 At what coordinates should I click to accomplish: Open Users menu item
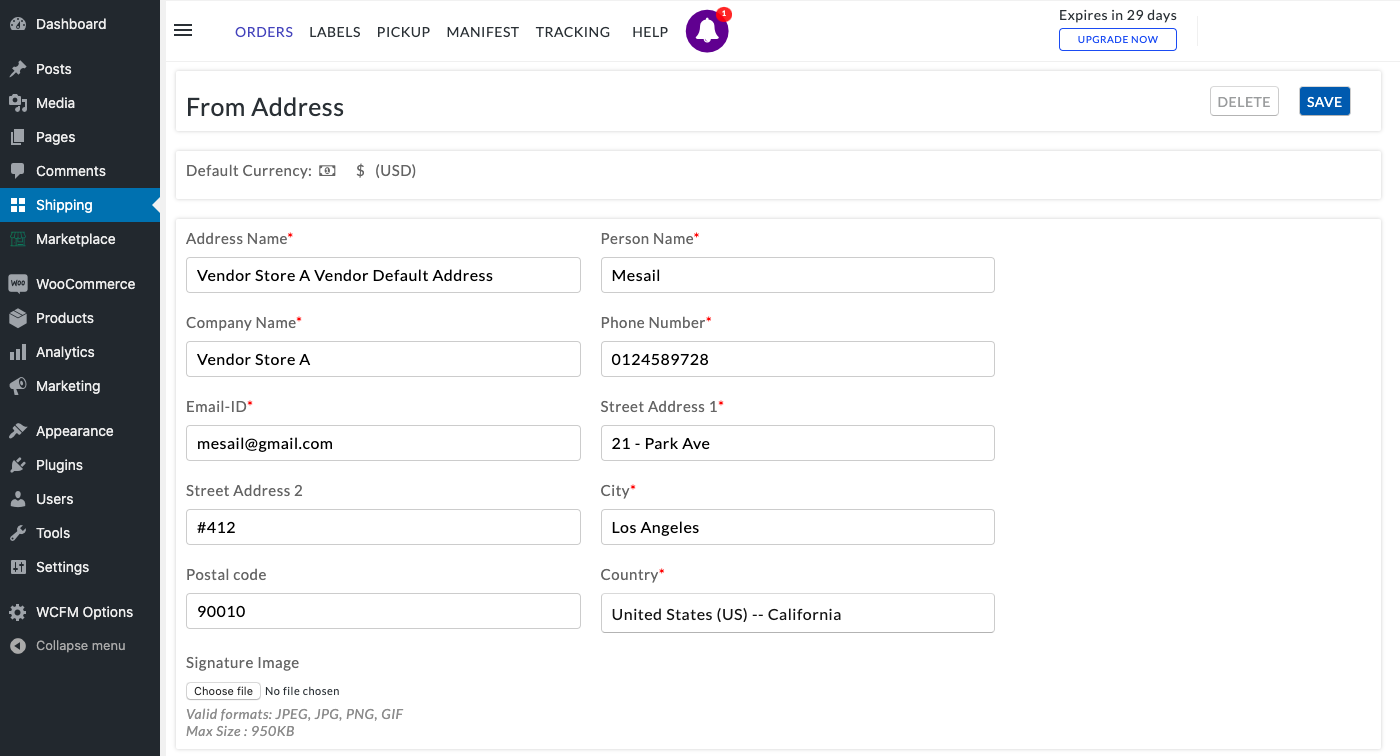click(80, 499)
